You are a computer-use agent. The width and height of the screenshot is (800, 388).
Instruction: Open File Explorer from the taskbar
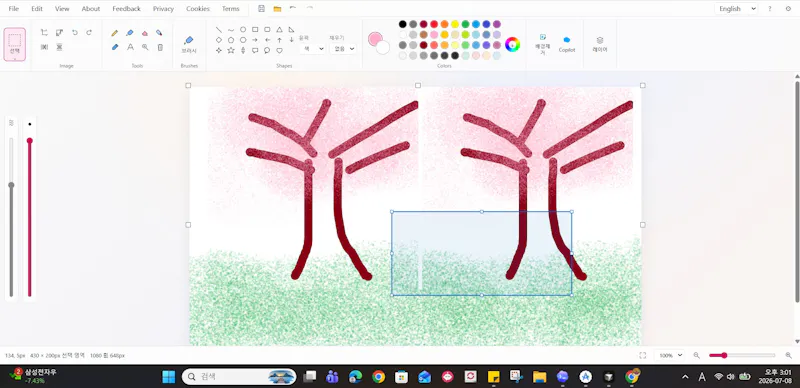click(x=539, y=377)
